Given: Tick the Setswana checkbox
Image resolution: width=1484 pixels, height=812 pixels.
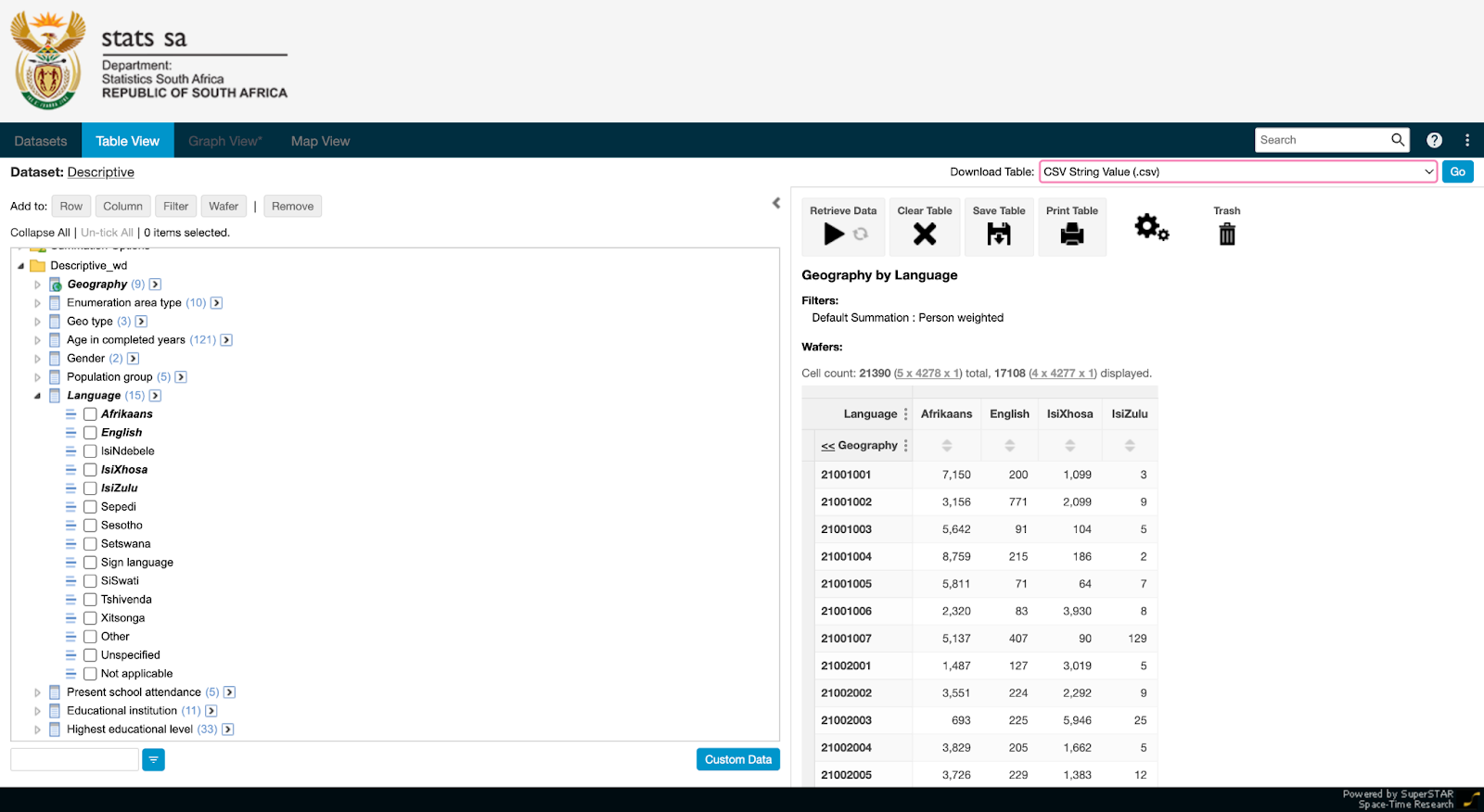Looking at the screenshot, I should (x=90, y=544).
